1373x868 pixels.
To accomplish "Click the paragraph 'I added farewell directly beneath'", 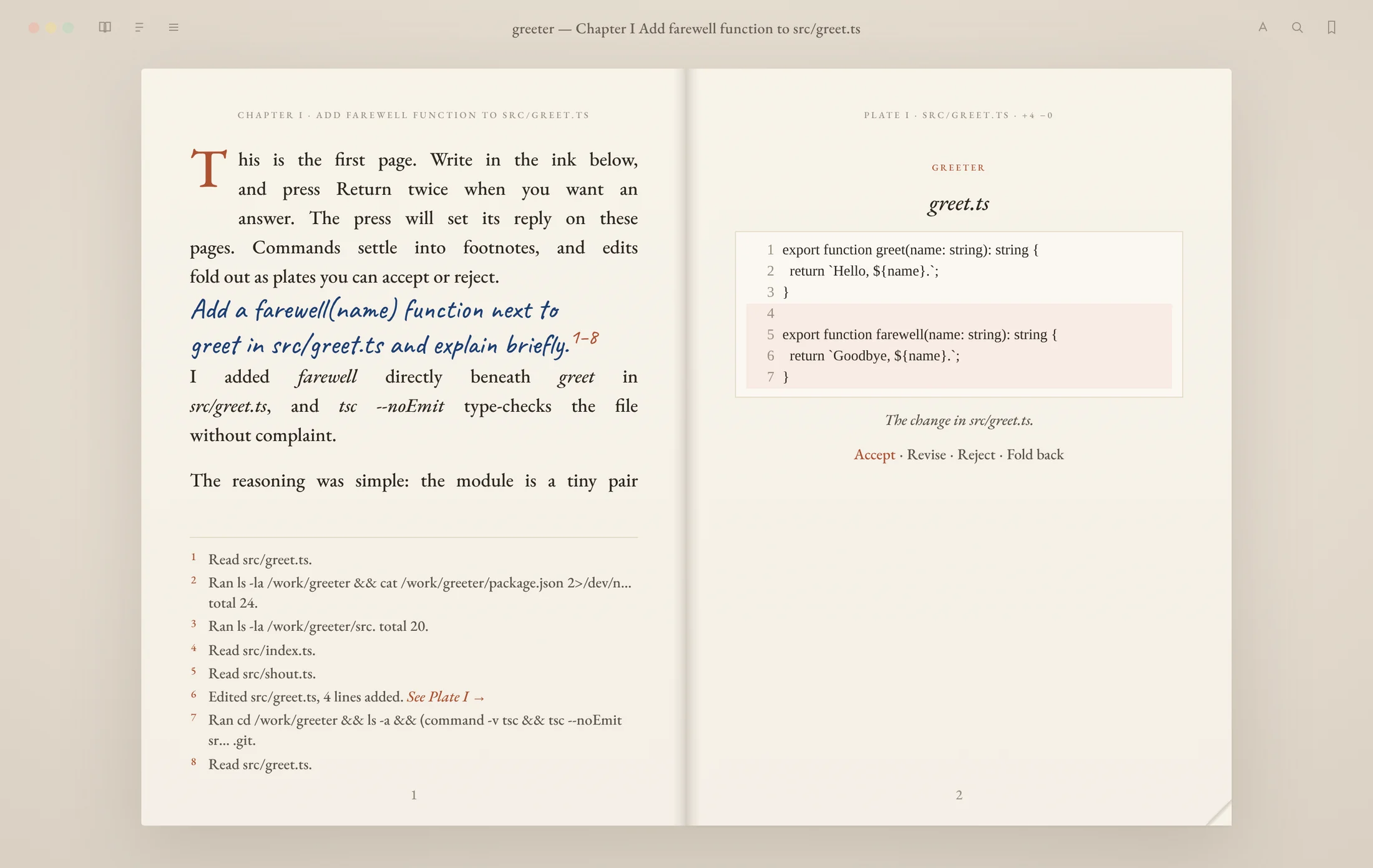I will 413,406.
